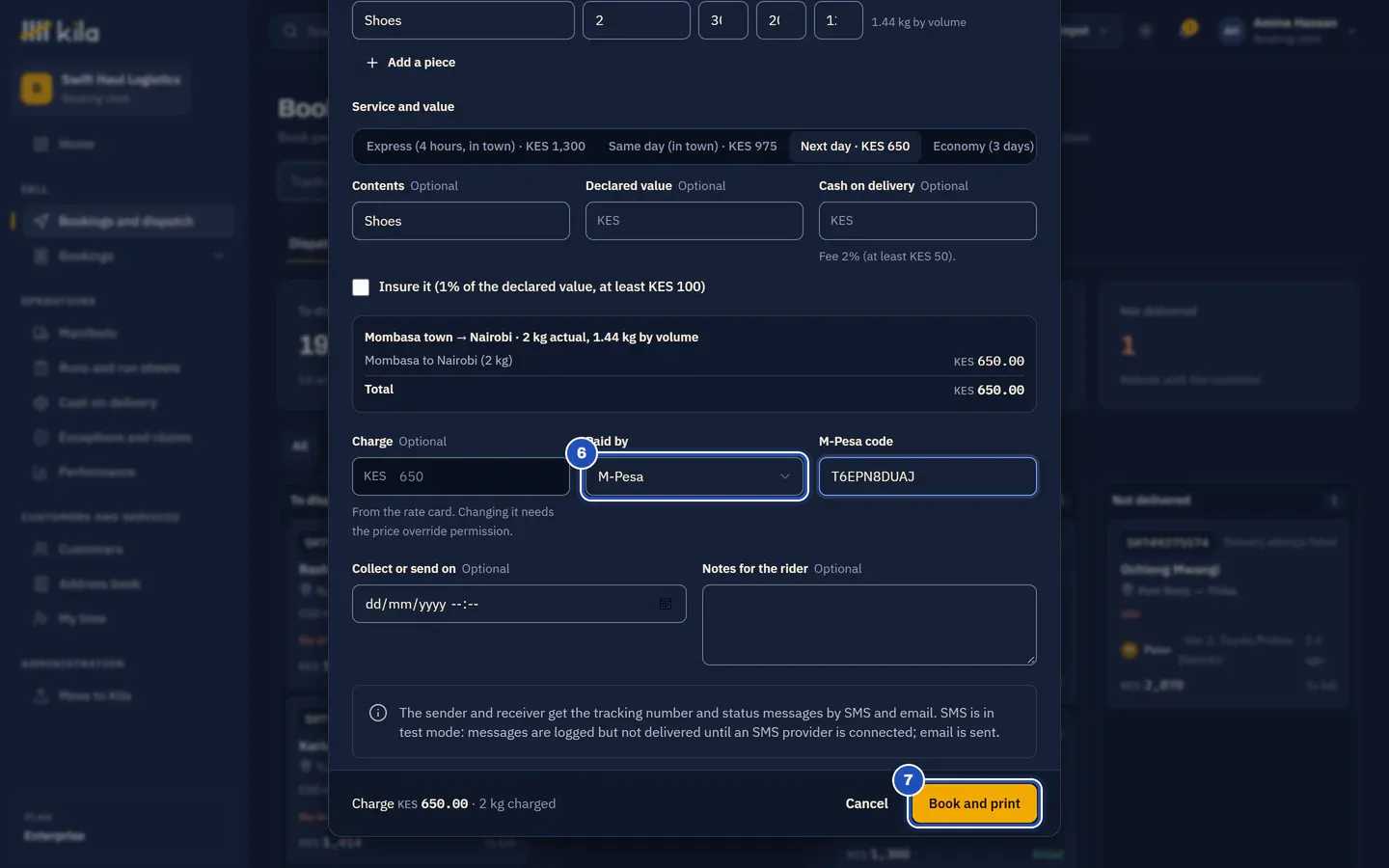Add another piece to the booking
The height and width of the screenshot is (868, 1389).
pyautogui.click(x=411, y=63)
